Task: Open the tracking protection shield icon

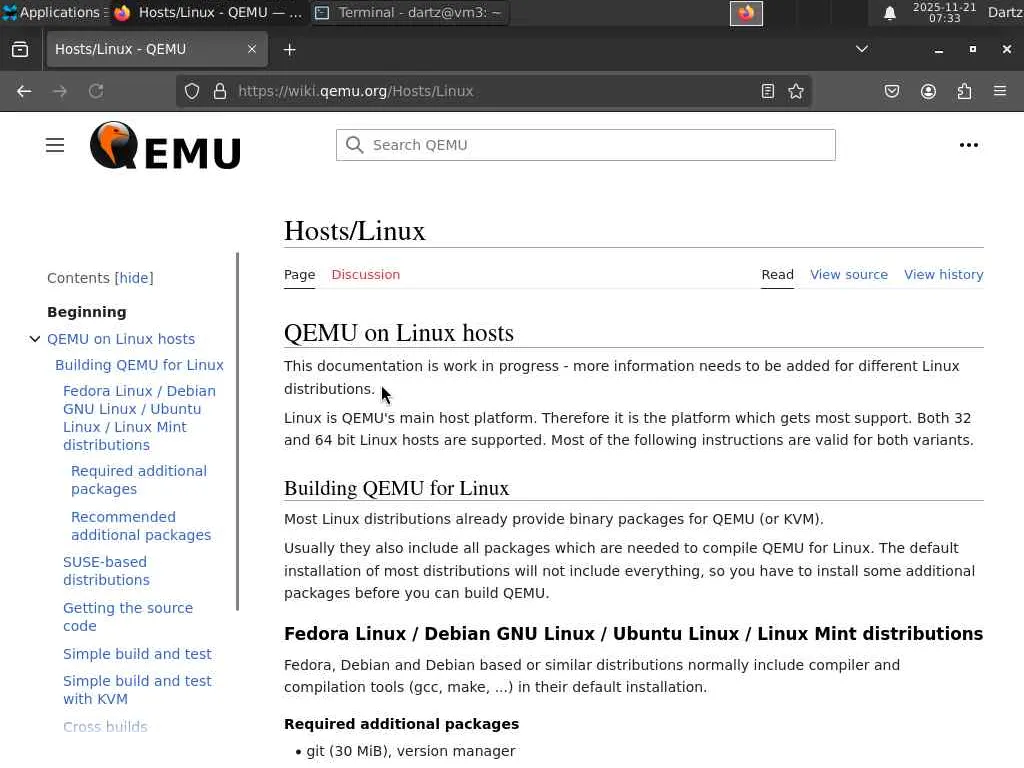Action: click(191, 91)
